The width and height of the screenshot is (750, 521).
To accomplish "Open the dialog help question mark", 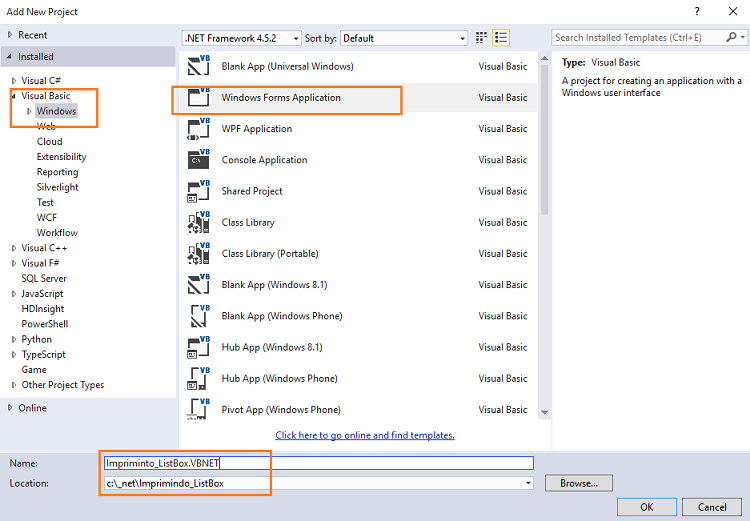I will pos(697,11).
